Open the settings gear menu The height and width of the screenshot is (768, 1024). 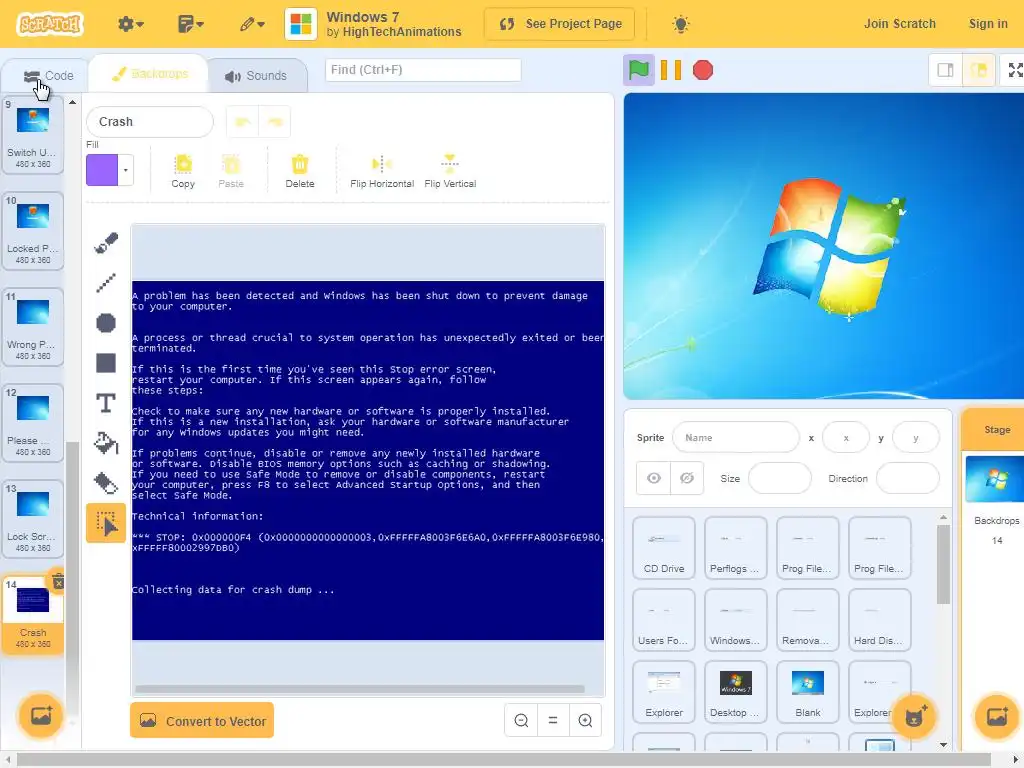click(131, 24)
